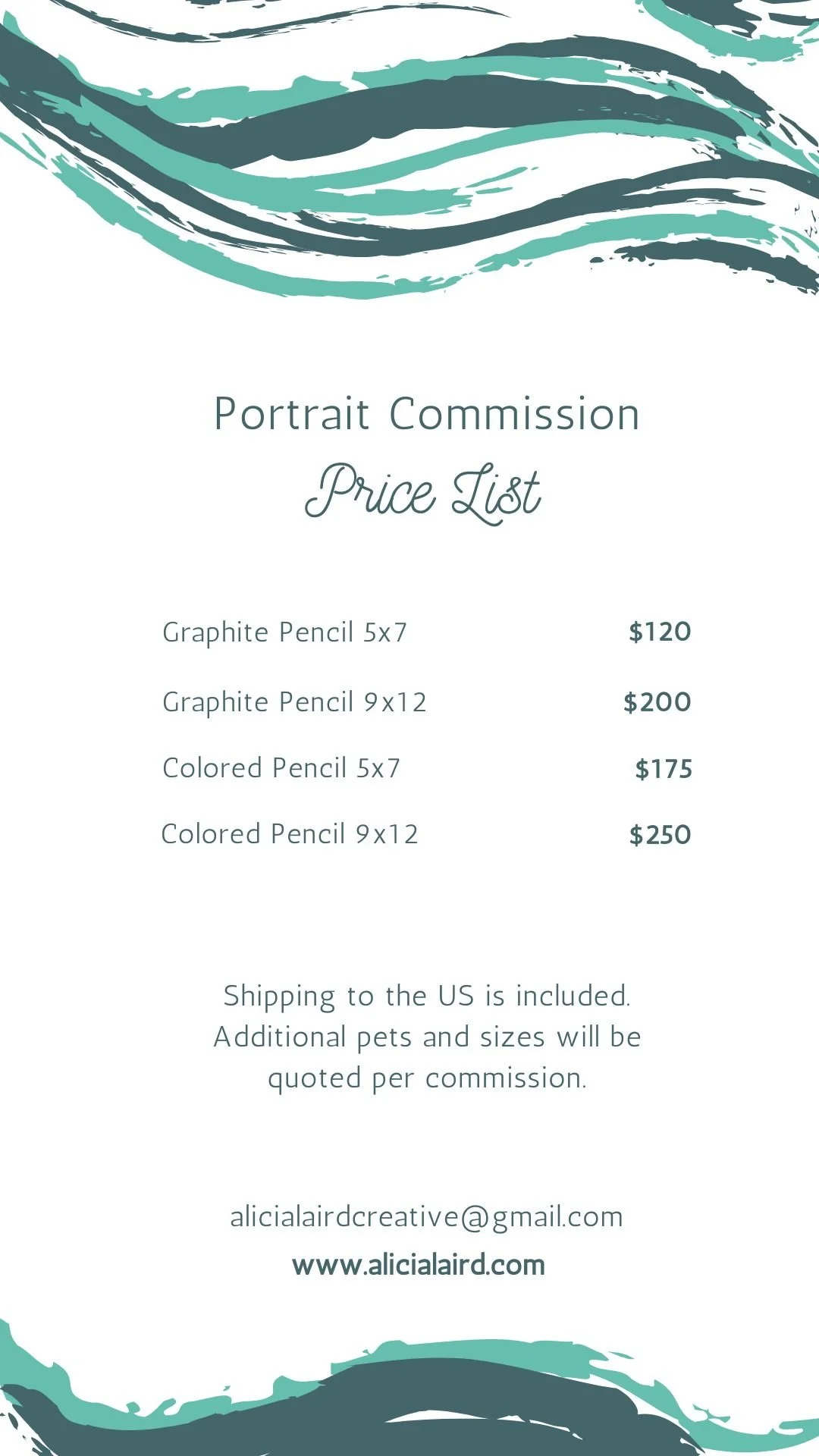Screen dimensions: 819x1456
Task: Select the Colored Pencil 9x12 item
Action: [290, 834]
